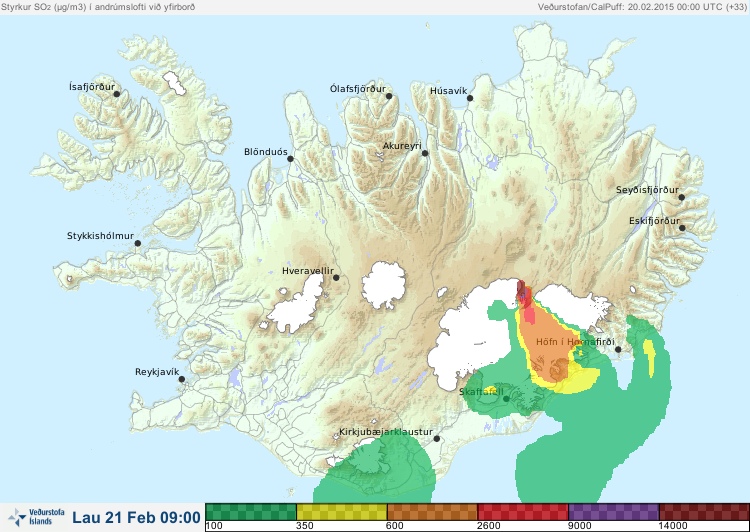Click the Stykkishólmur location dot

[x=138, y=243]
